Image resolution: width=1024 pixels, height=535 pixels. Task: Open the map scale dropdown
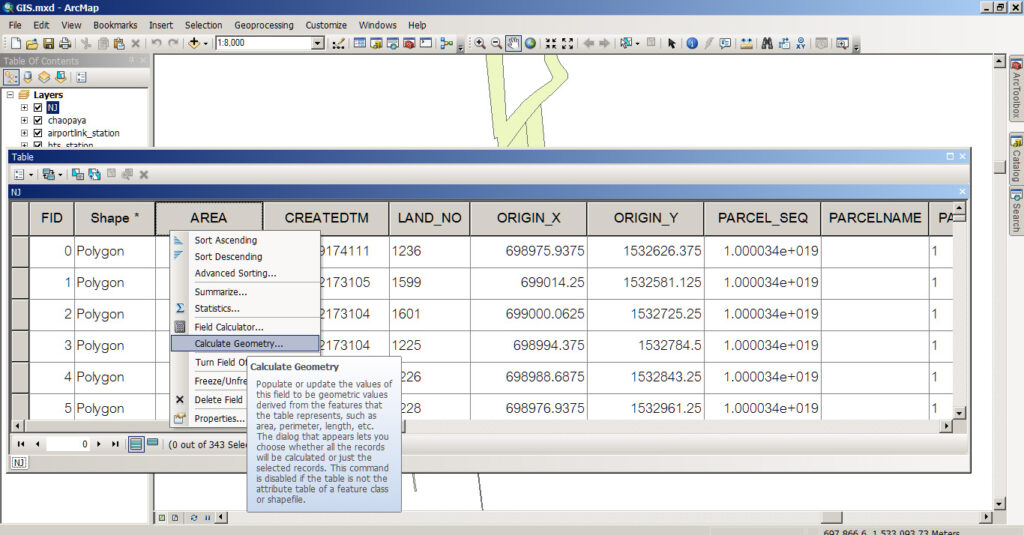click(x=318, y=44)
